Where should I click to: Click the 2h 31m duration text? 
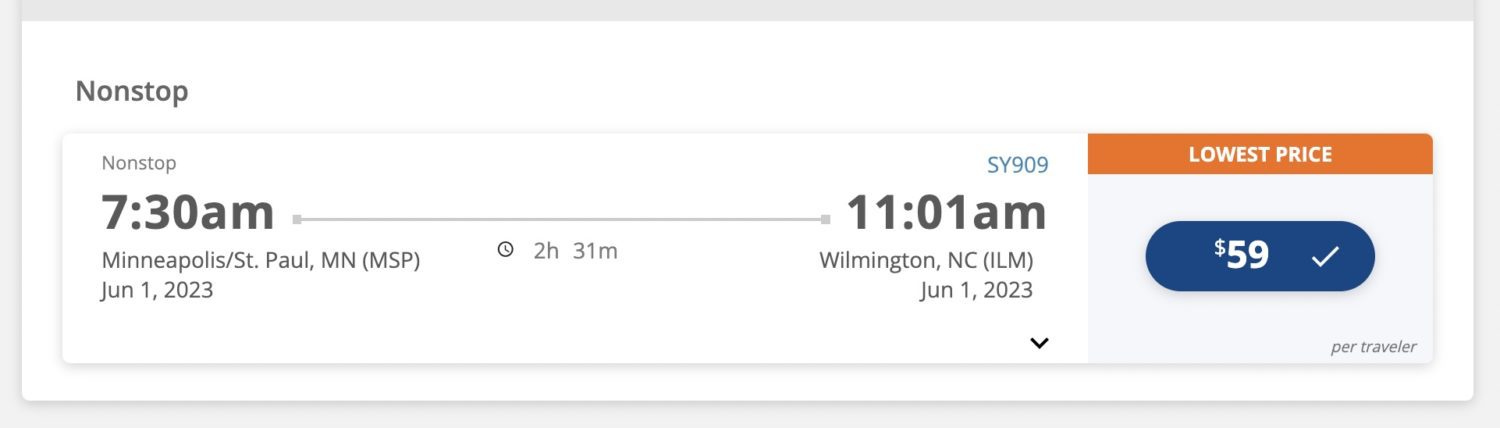[x=575, y=250]
